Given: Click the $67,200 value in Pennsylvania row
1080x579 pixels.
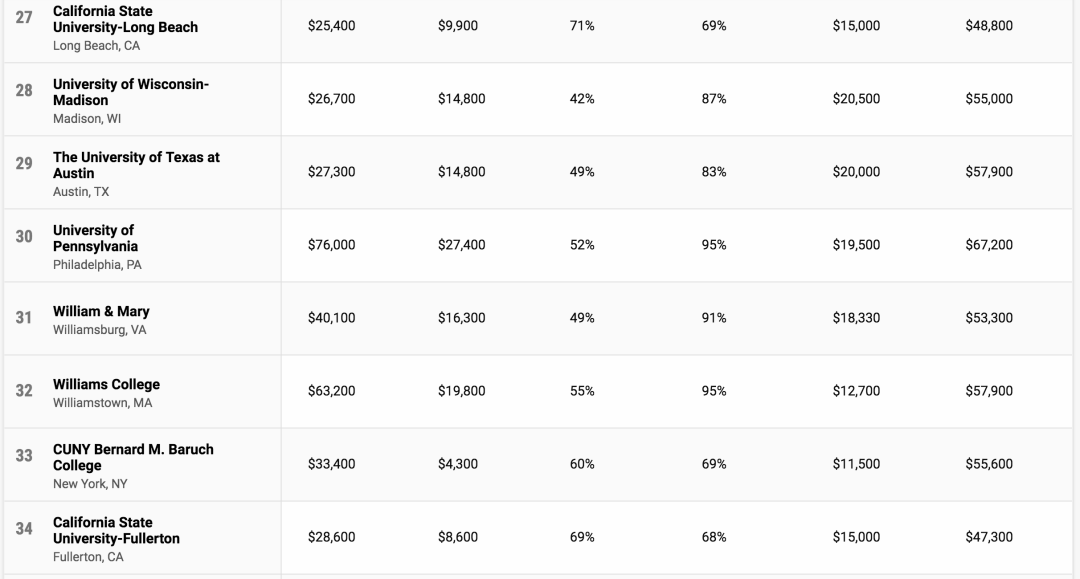Looking at the screenshot, I should coord(989,245).
